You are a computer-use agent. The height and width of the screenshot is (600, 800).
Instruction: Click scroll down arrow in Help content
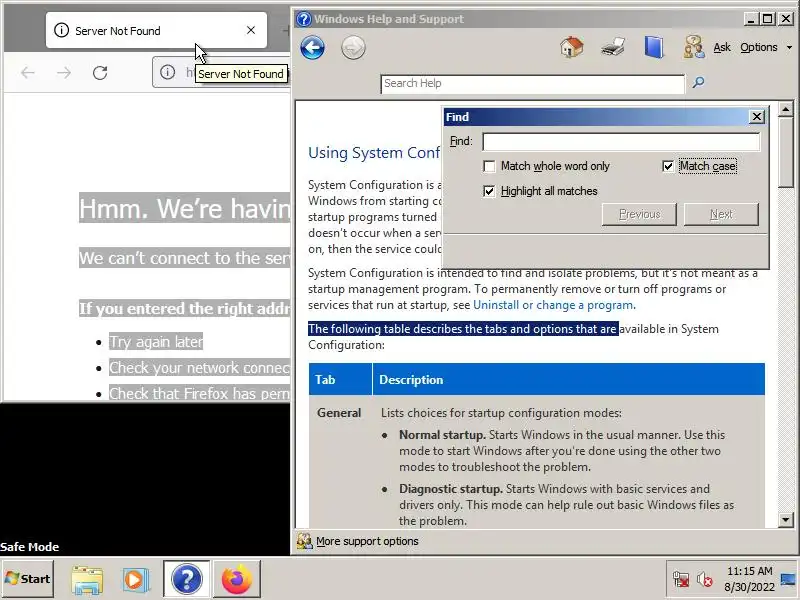[786, 520]
